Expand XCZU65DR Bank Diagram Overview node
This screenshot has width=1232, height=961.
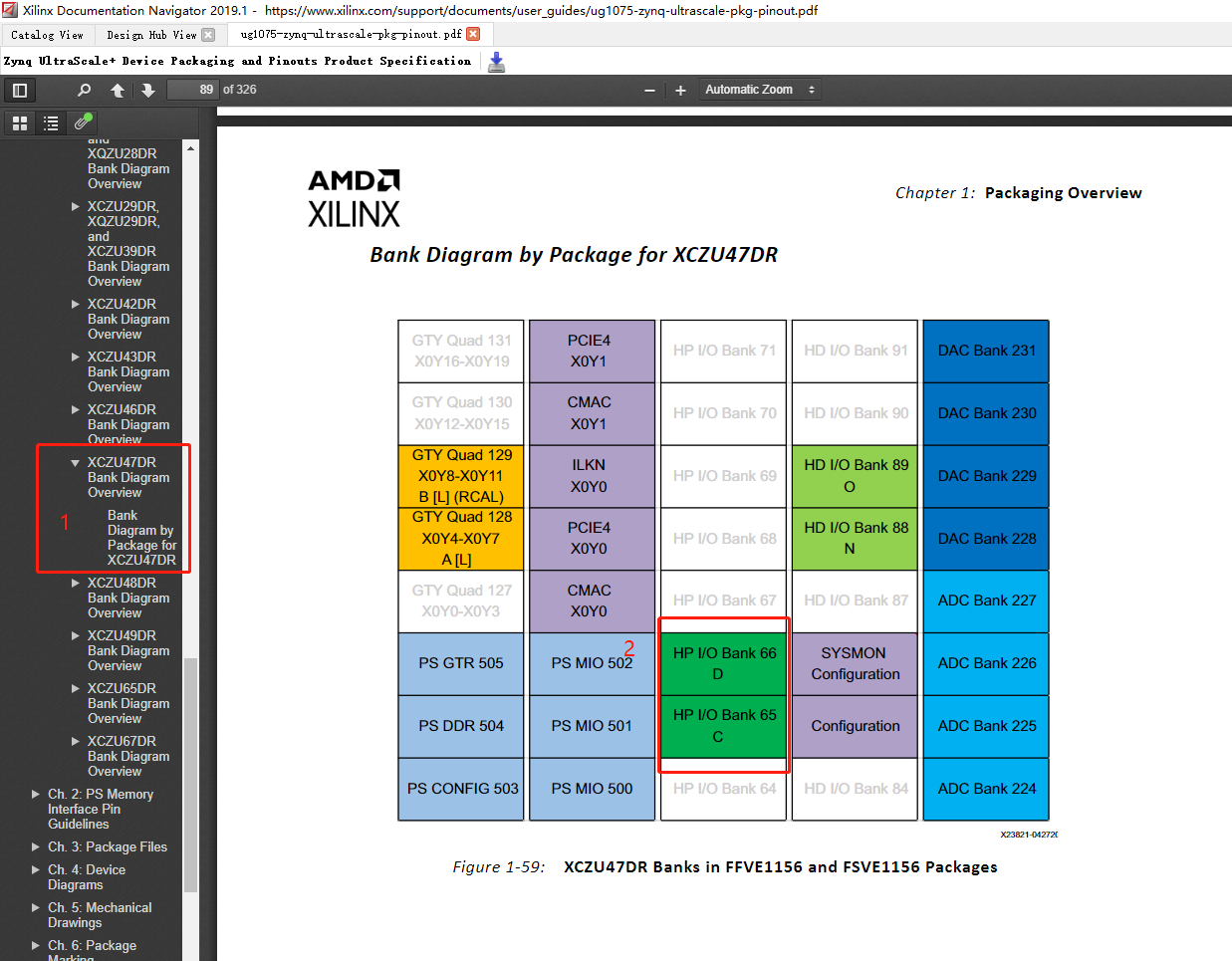click(x=76, y=689)
